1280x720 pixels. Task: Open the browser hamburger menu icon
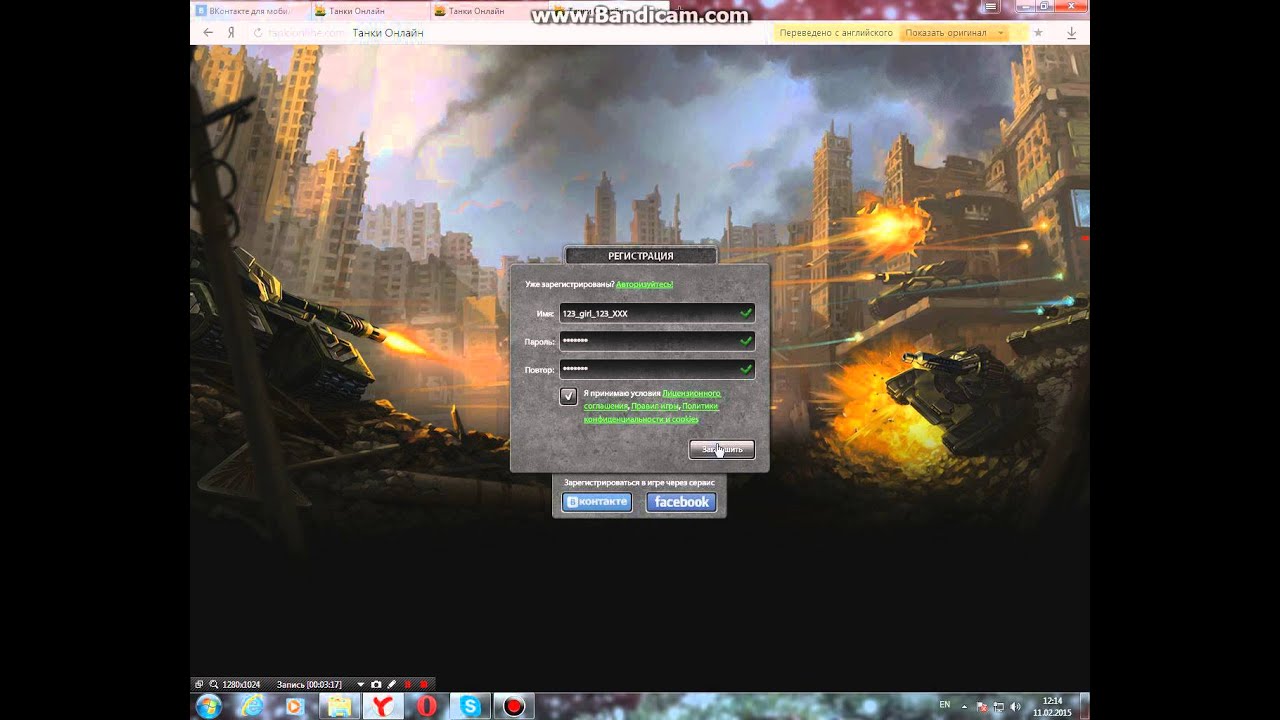pos(991,7)
